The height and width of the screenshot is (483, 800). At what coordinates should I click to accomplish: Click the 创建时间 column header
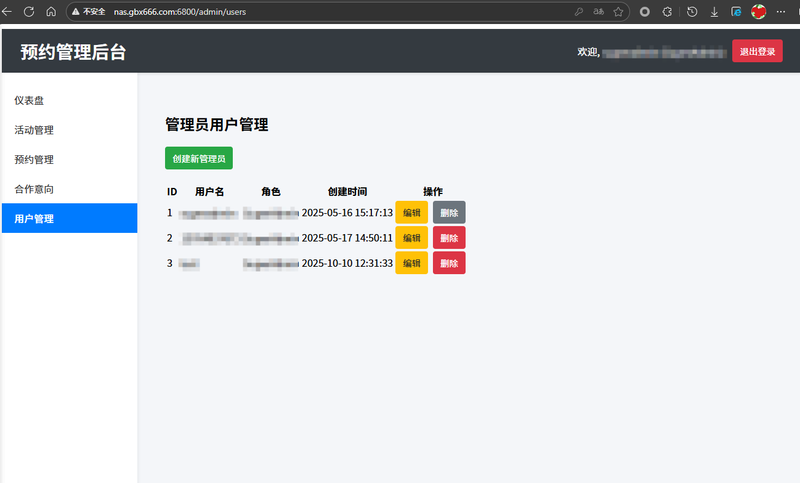point(347,192)
